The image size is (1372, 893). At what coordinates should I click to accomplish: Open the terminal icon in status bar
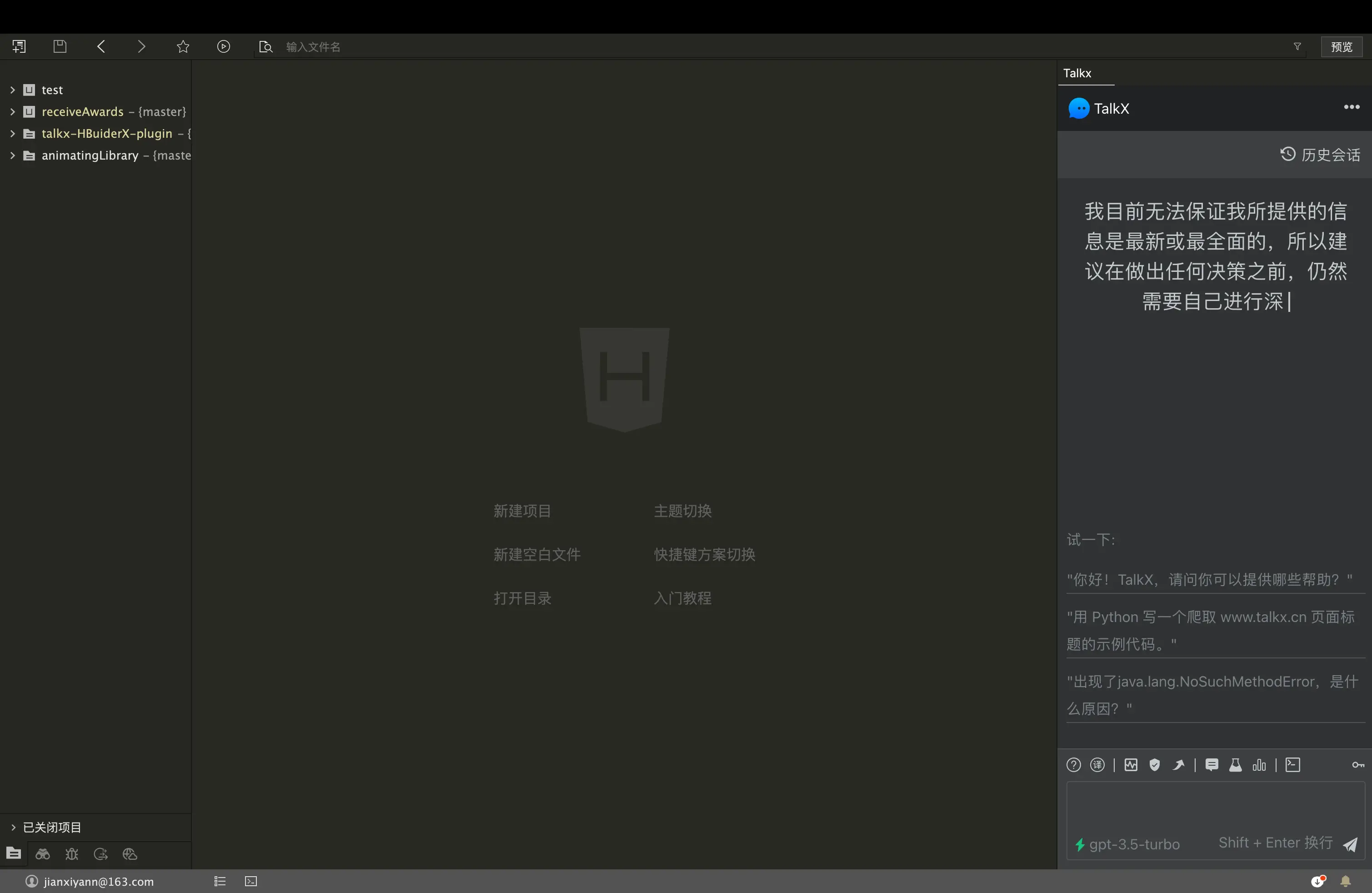coord(251,882)
